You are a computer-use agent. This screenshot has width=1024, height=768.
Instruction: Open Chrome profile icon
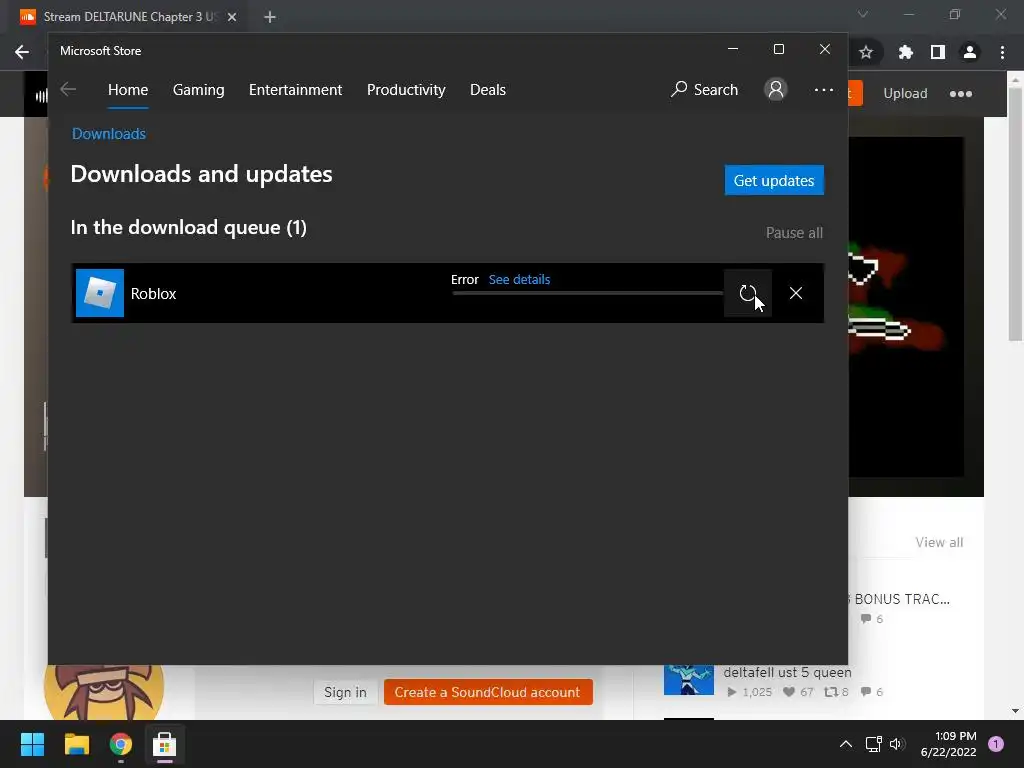(x=970, y=52)
